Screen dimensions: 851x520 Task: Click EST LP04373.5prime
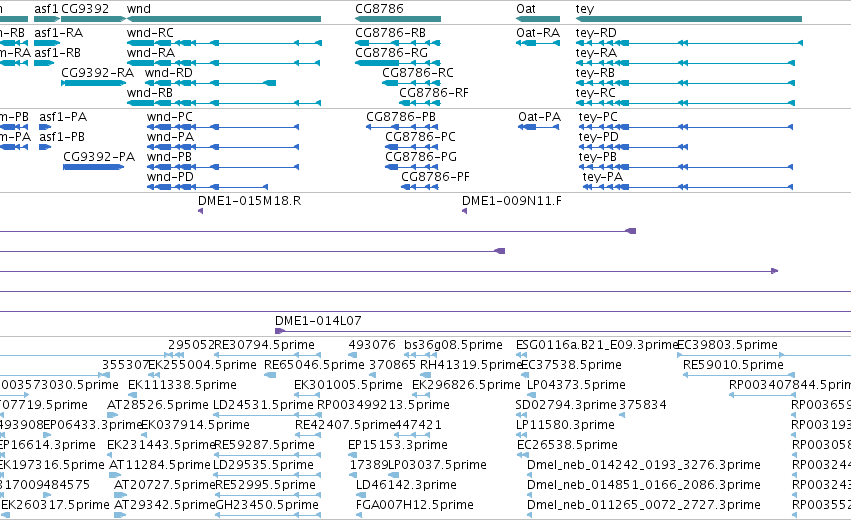(x=576, y=385)
